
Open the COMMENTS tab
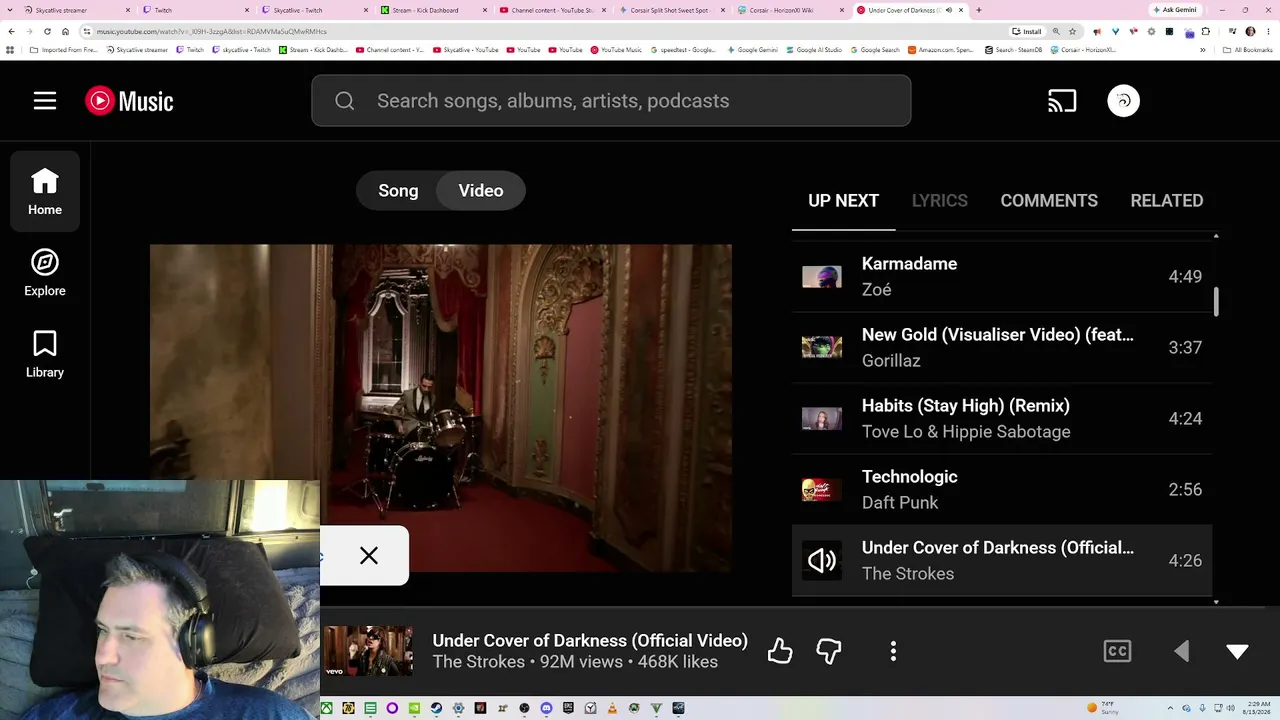pos(1049,201)
